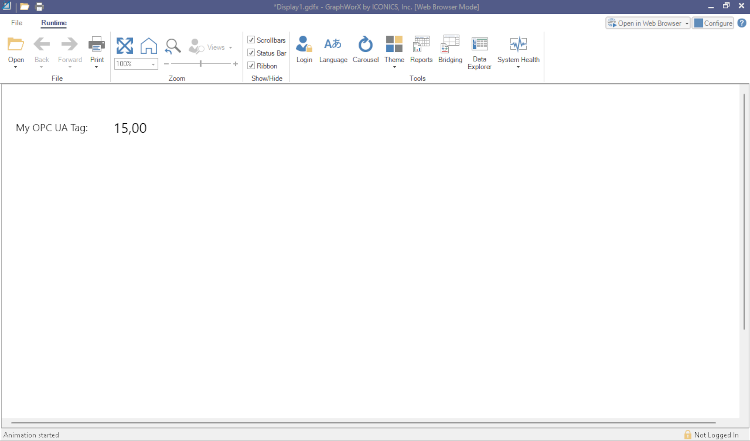Toggle the Scrollbars checkbox
This screenshot has width=750, height=441.
pyautogui.click(x=251, y=40)
